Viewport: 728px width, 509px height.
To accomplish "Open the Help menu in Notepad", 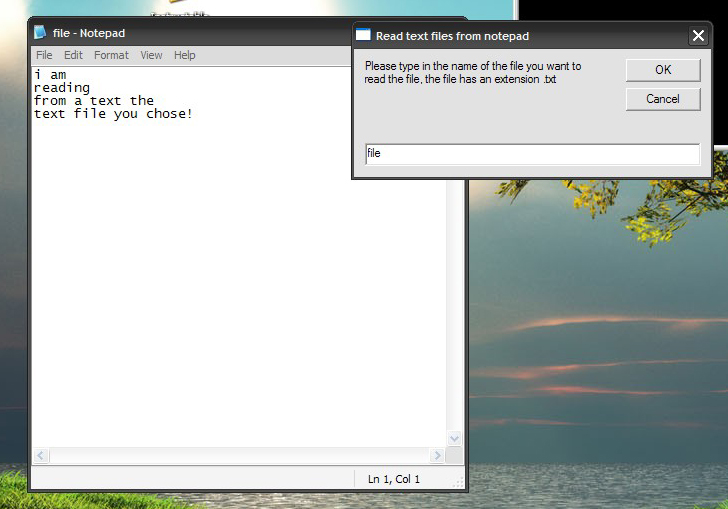I will [185, 55].
